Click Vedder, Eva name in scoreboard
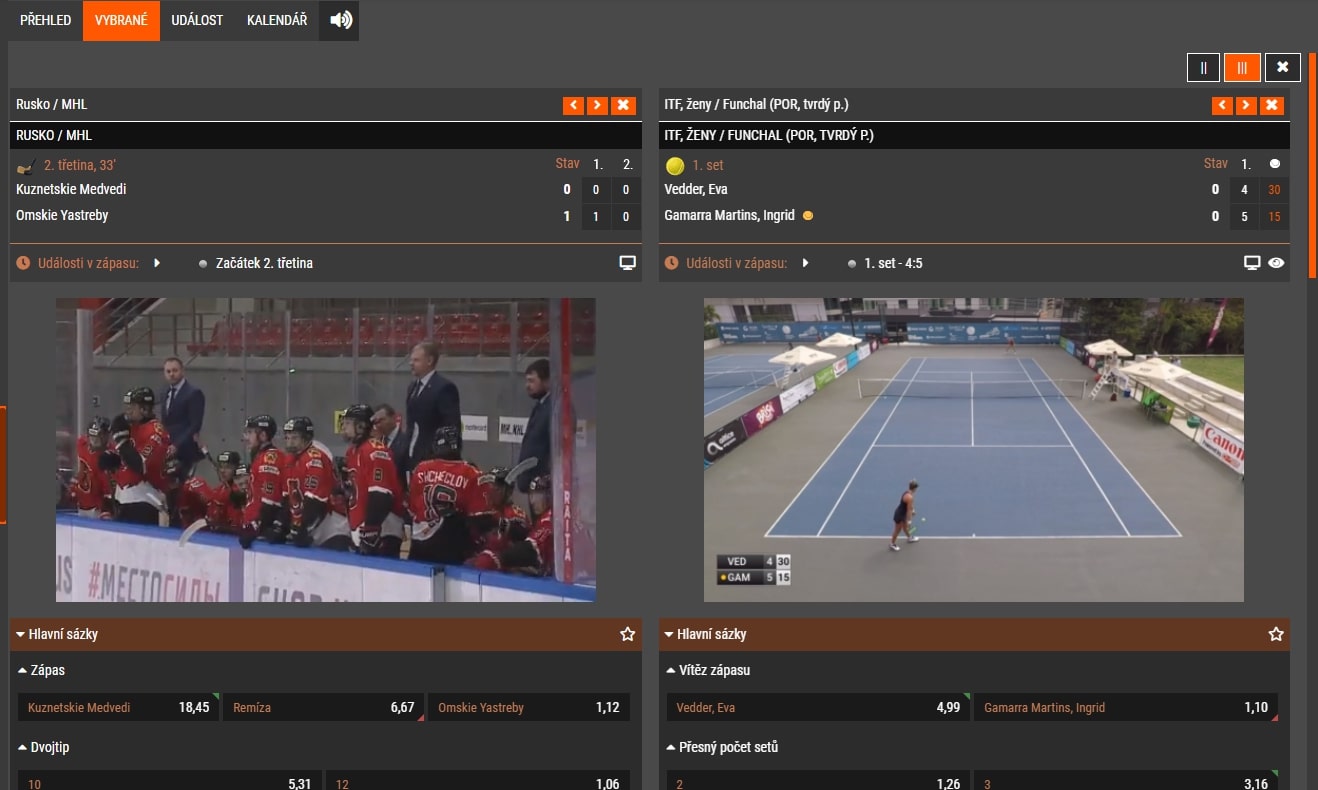The width and height of the screenshot is (1318, 790). pos(695,189)
